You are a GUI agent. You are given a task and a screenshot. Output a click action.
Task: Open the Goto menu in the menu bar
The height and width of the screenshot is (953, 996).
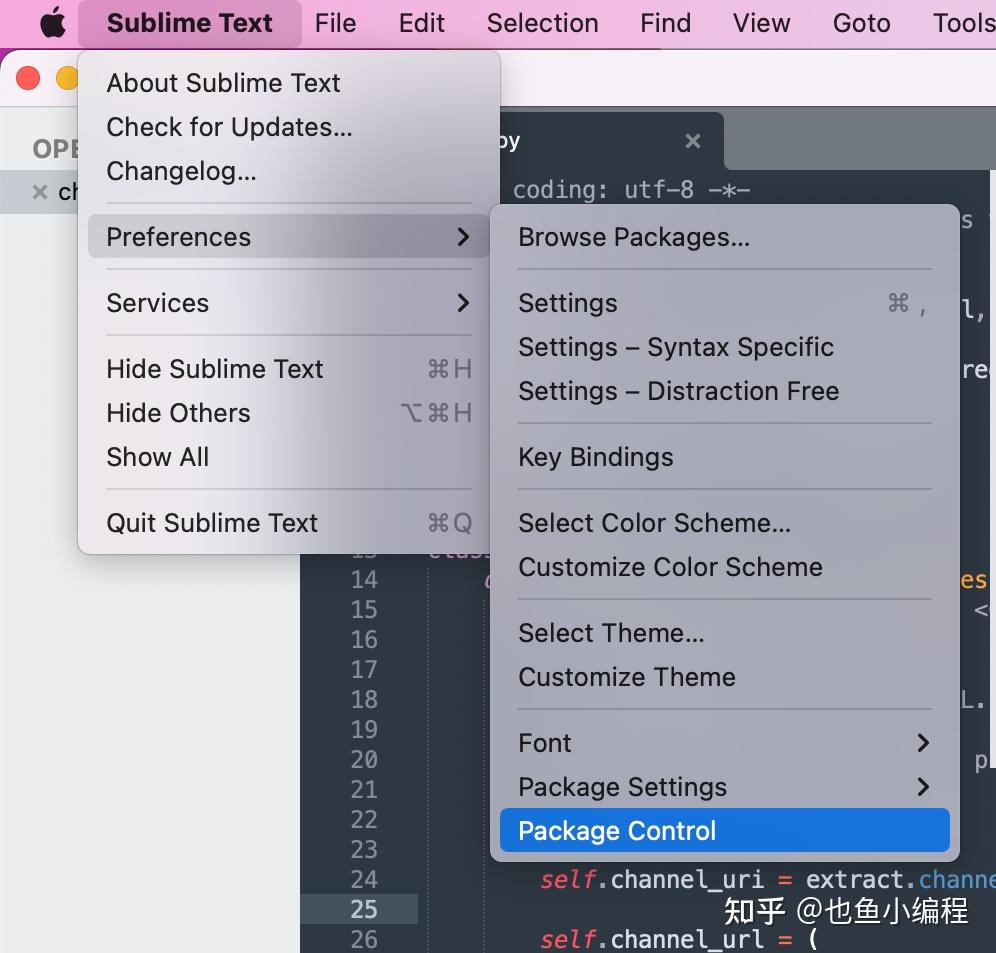click(861, 23)
